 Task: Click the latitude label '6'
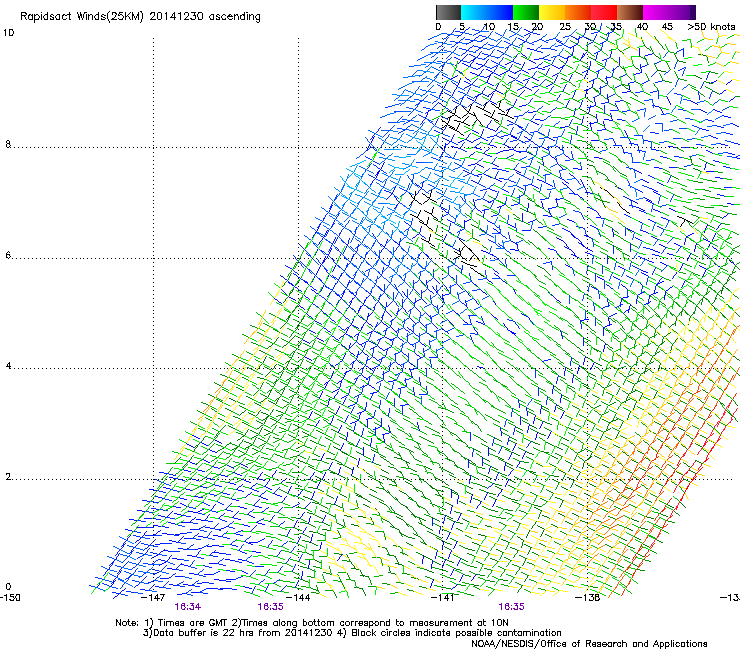pyautogui.click(x=8, y=255)
